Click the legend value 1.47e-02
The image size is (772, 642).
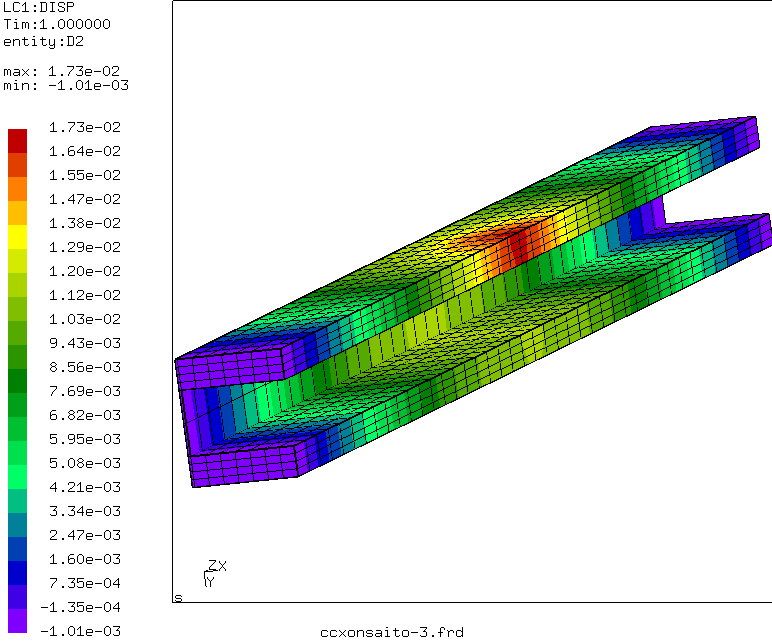(85, 199)
